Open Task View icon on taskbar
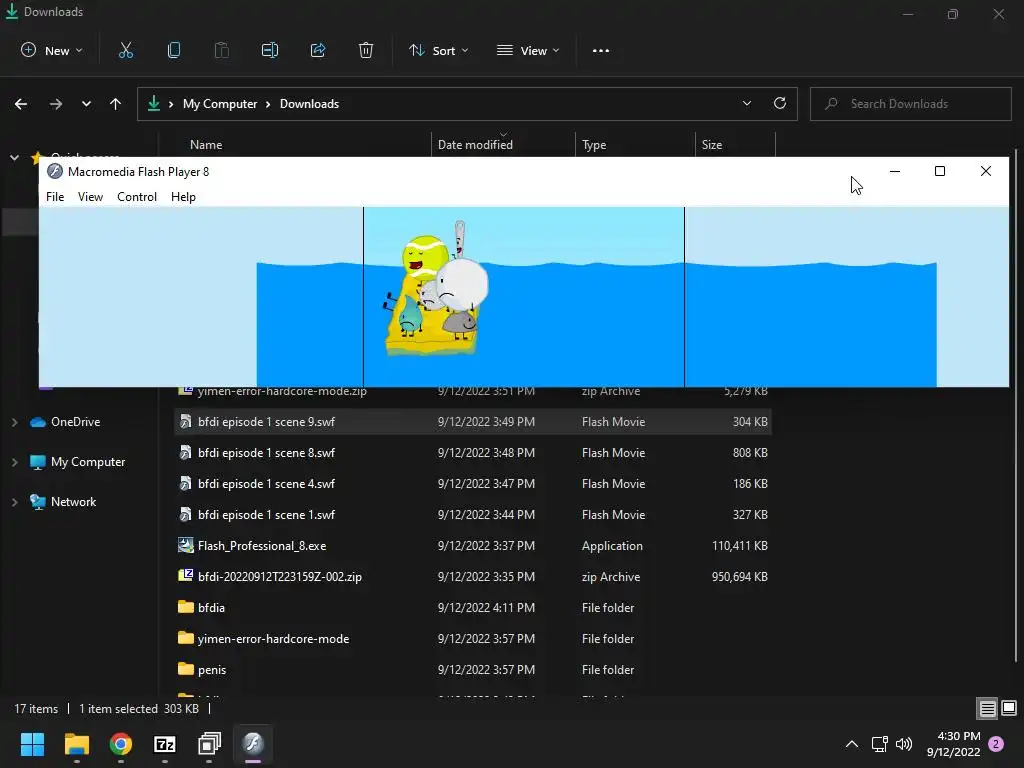1024x768 pixels. [209, 743]
